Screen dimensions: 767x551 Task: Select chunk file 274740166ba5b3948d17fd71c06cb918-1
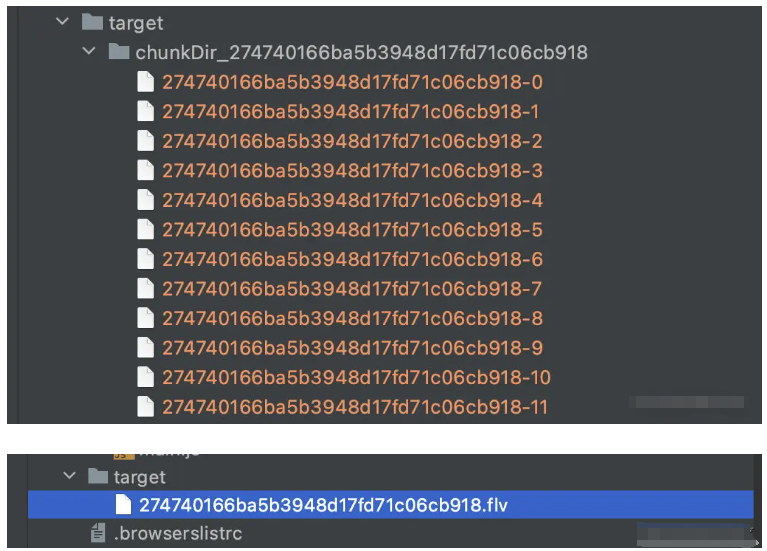coord(351,112)
